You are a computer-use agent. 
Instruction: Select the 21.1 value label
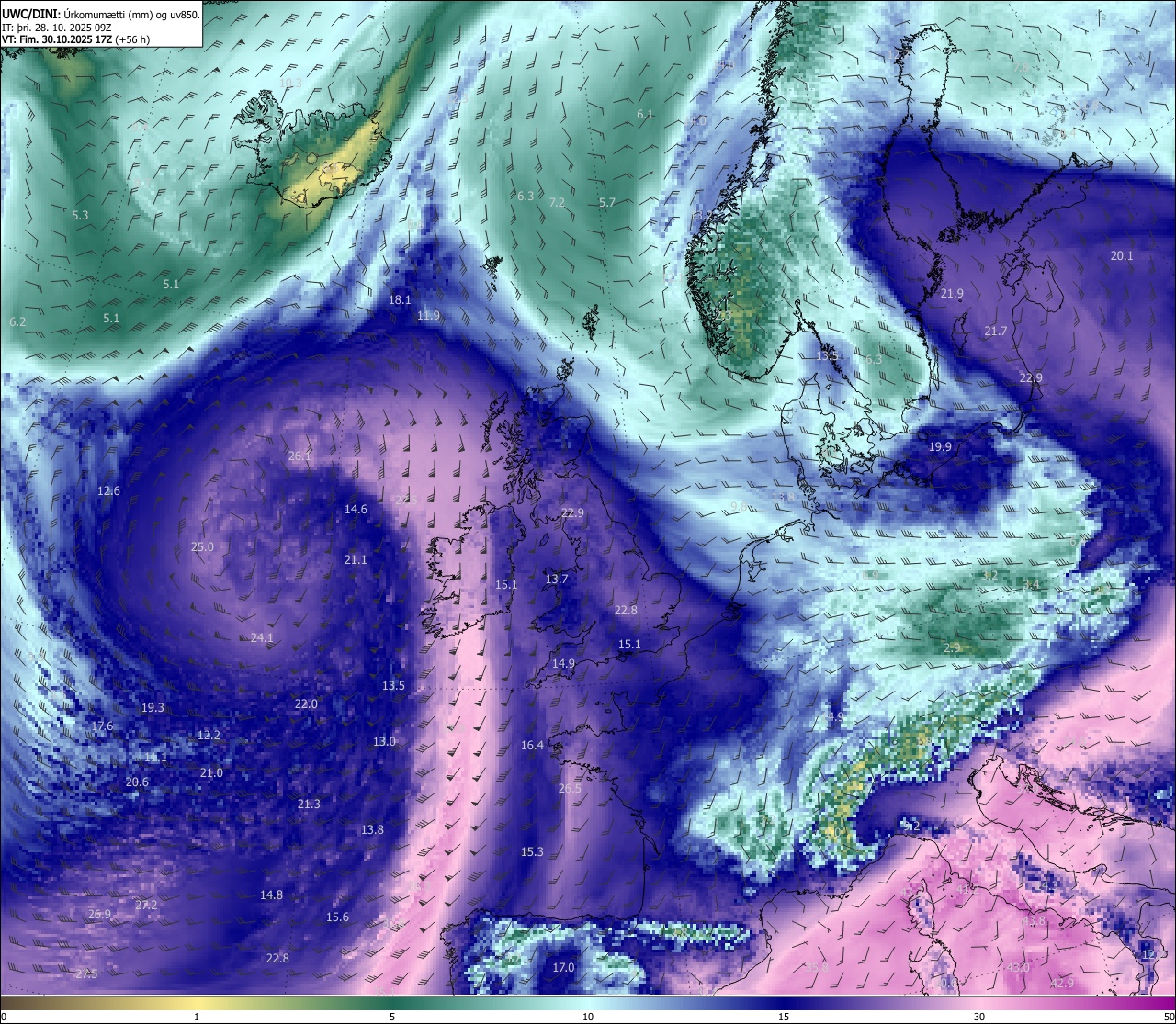point(356,559)
